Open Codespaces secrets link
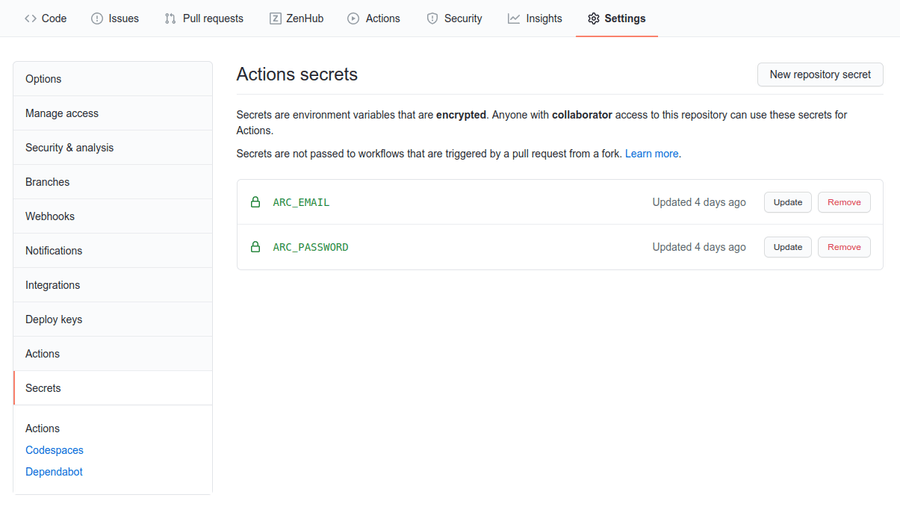Screen dimensions: 900x506 [55, 450]
